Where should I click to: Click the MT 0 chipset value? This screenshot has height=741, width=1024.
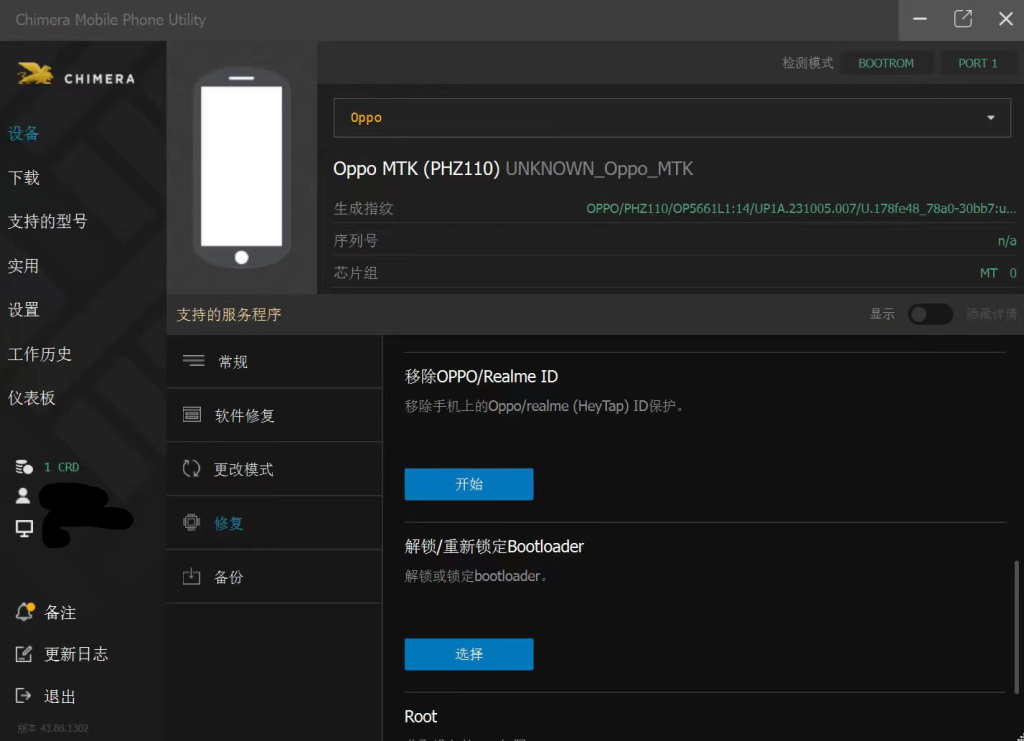(x=998, y=273)
